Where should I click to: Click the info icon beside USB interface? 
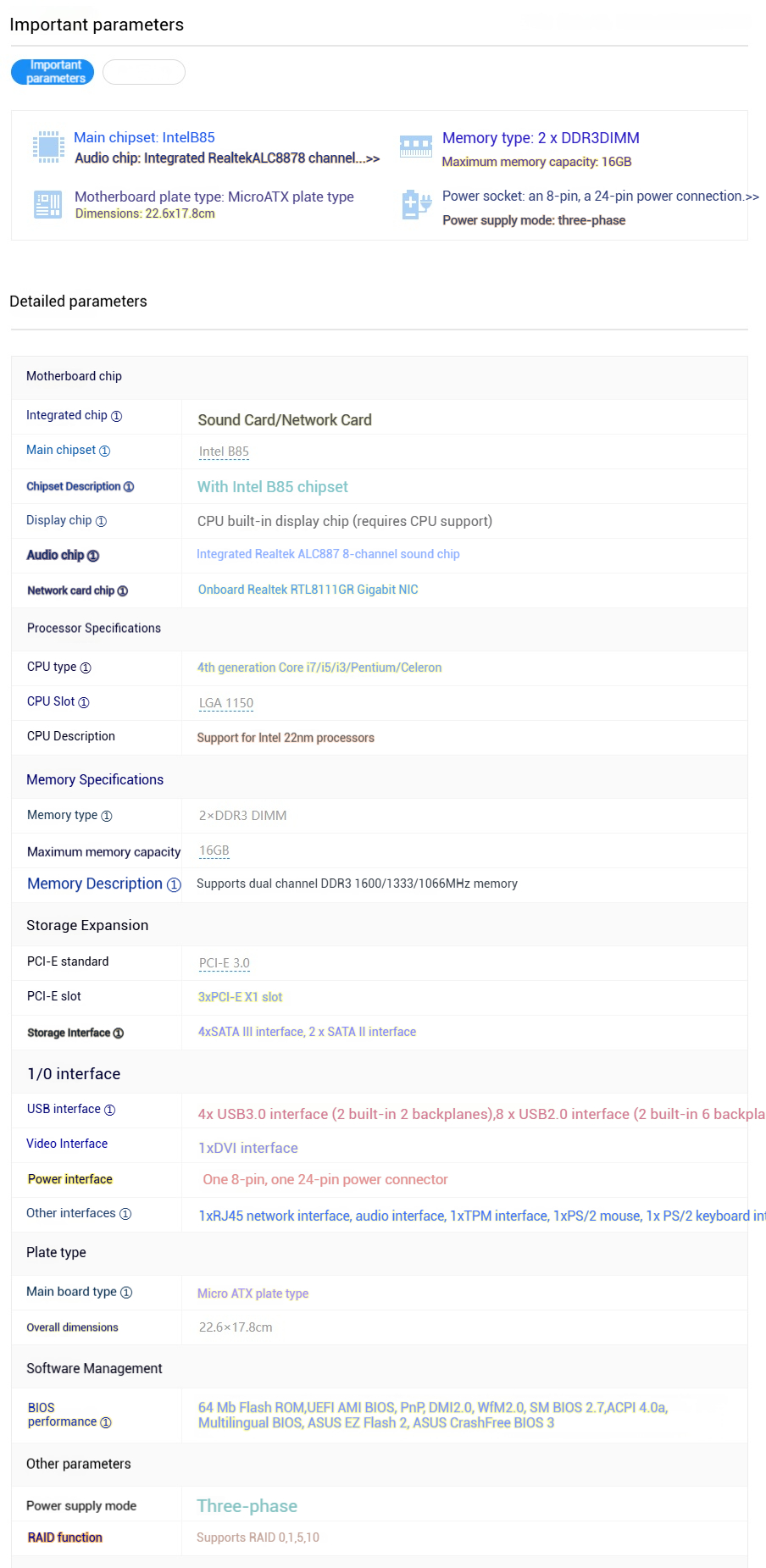coord(110,1110)
